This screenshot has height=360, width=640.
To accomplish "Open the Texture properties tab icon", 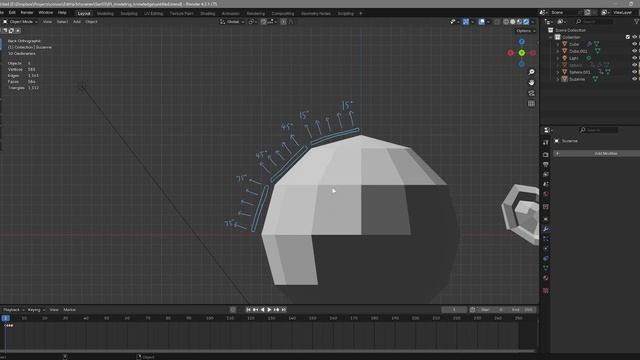I will pos(546,291).
